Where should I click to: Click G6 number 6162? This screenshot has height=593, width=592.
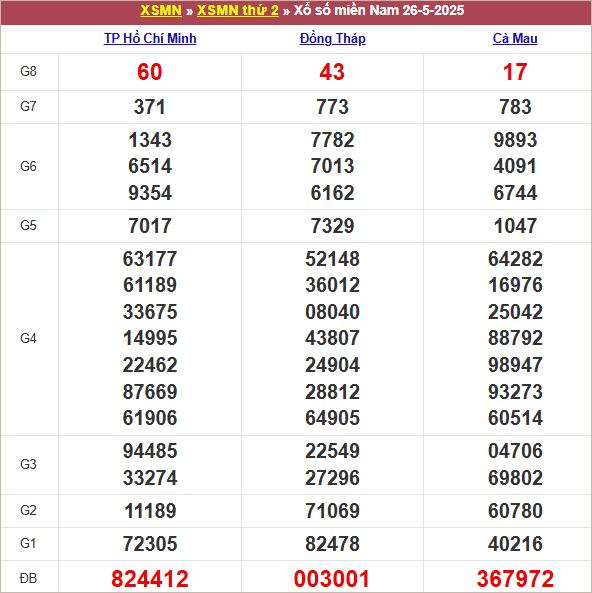click(332, 193)
